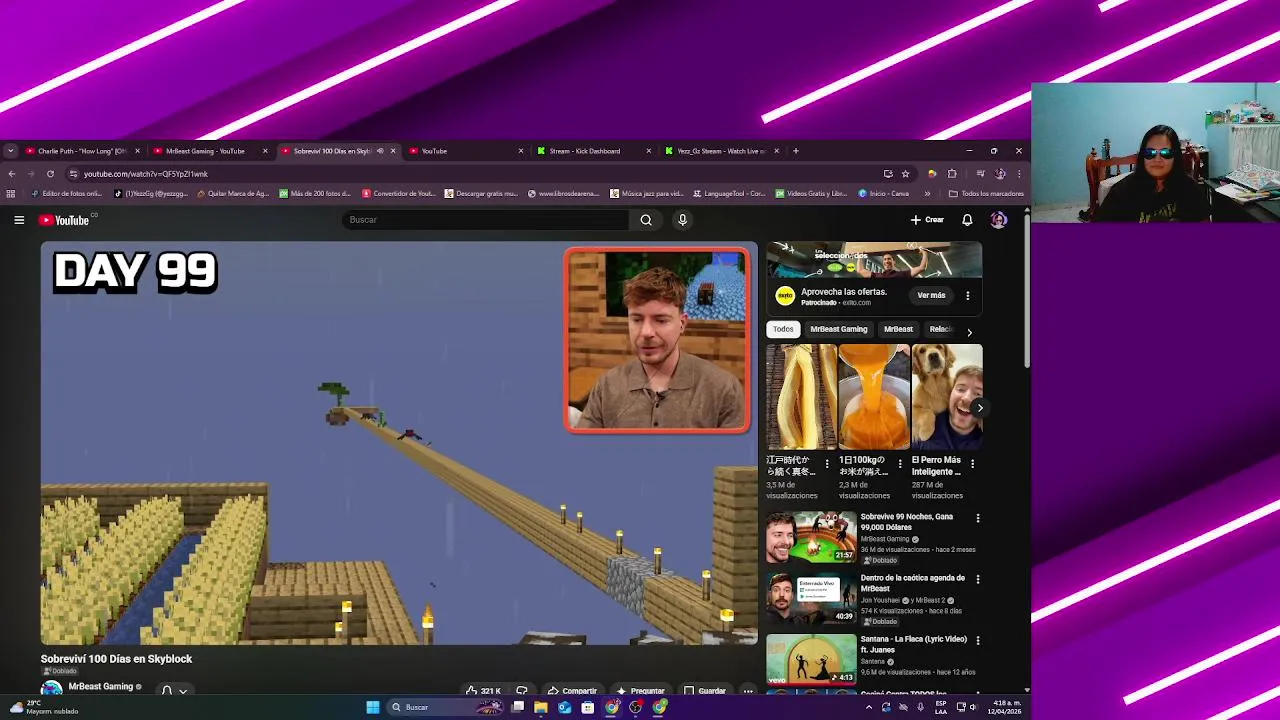Open the Dentro de la caótica agenda video
This screenshot has height=720, width=1280.
pos(811,599)
